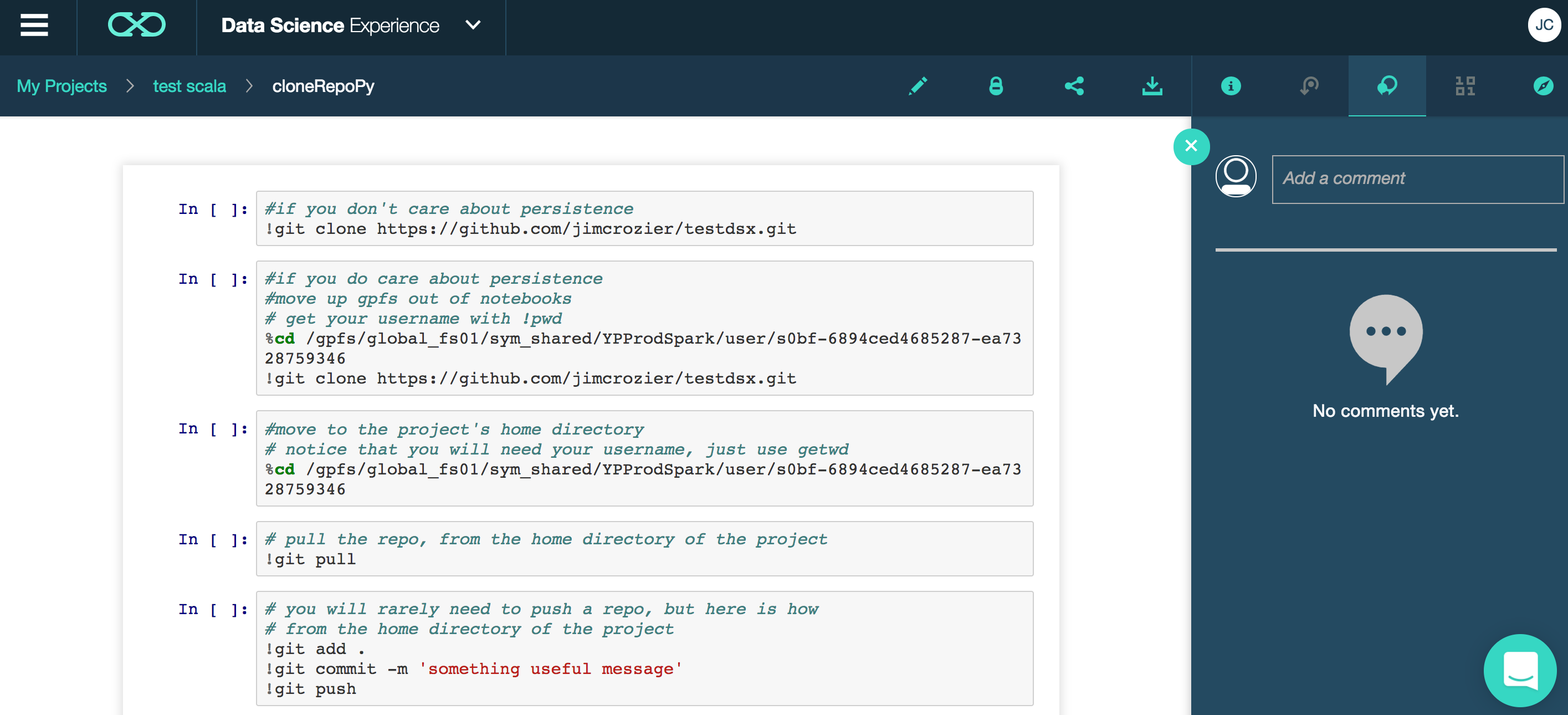1568x715 pixels.
Task: Select the comments panel tab icon
Action: [1387, 86]
